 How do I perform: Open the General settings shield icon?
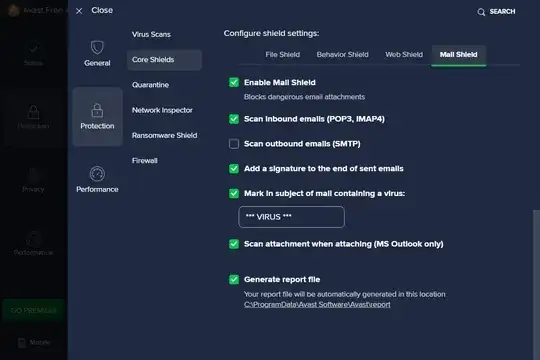coord(97,48)
